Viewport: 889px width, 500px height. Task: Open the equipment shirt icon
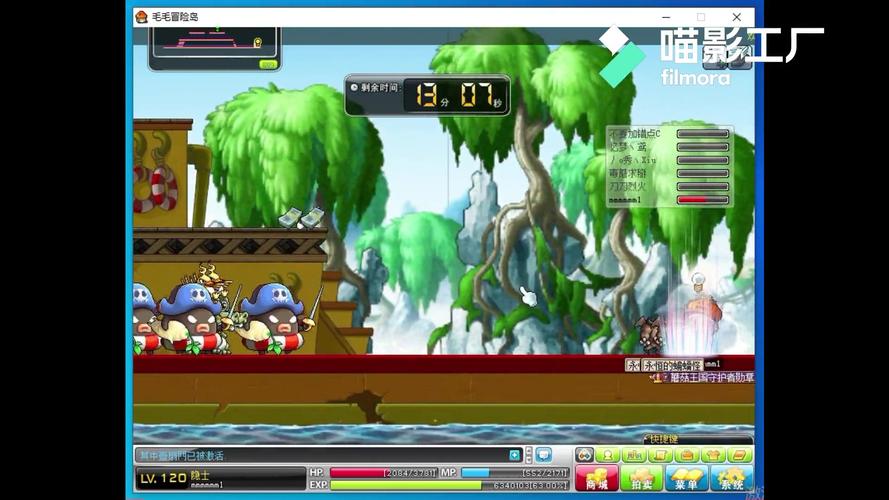click(x=713, y=455)
